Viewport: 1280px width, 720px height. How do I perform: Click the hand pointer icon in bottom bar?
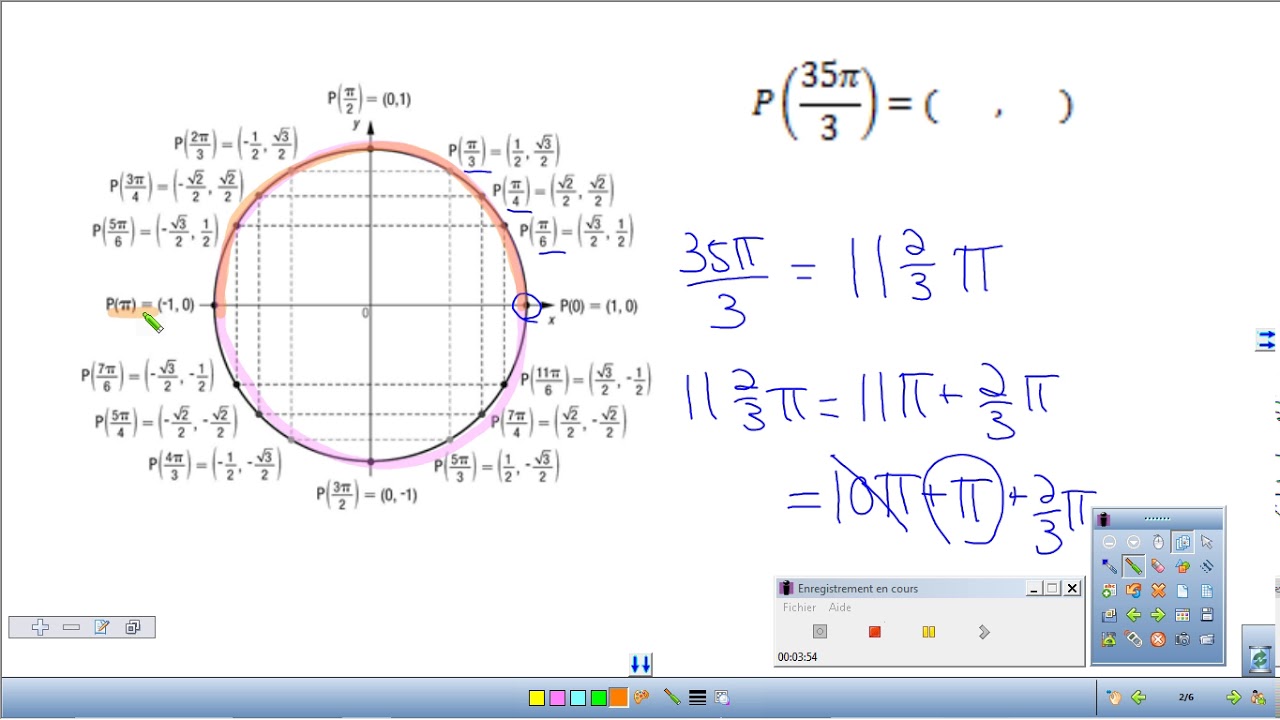(1113, 698)
